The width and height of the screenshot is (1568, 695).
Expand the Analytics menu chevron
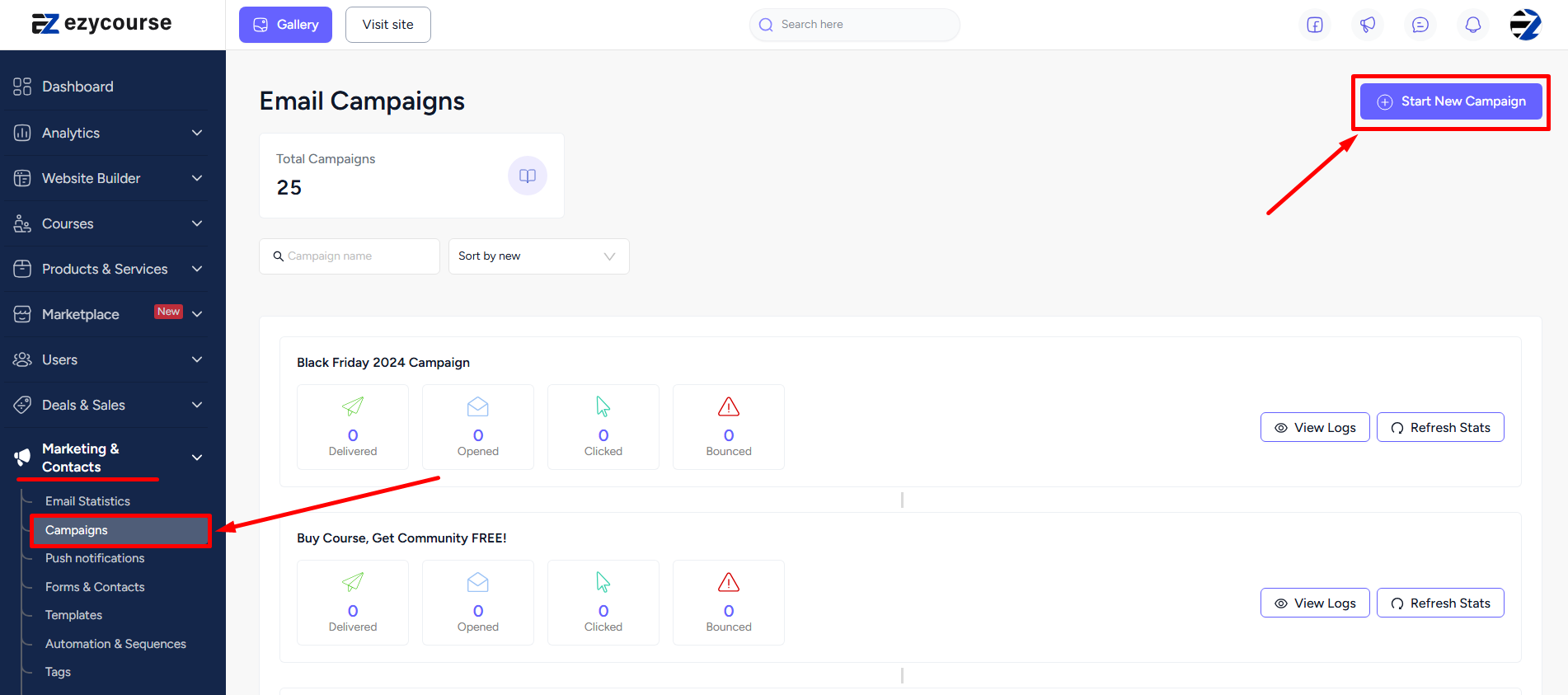point(197,133)
